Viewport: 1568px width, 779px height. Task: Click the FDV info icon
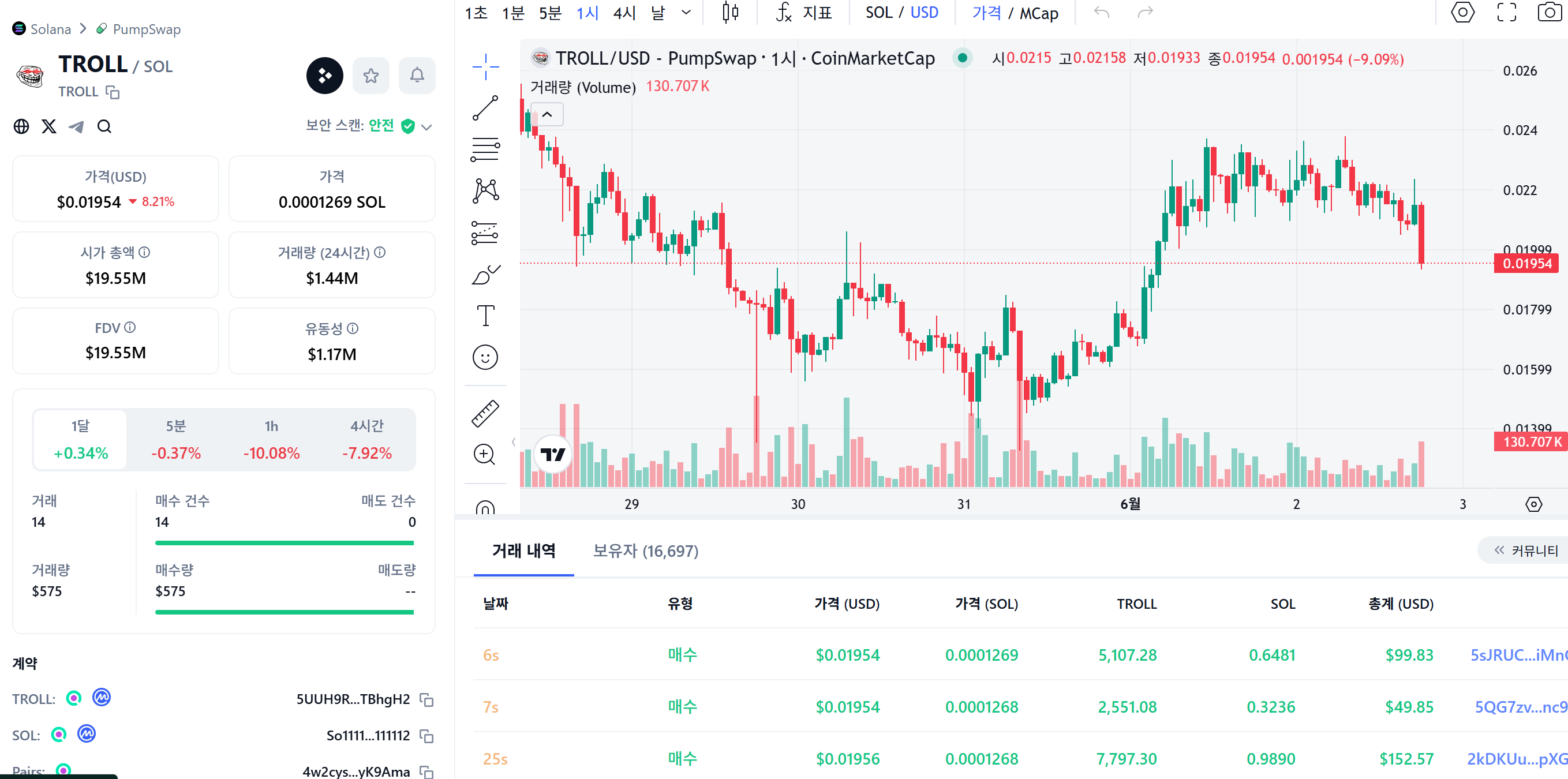130,327
